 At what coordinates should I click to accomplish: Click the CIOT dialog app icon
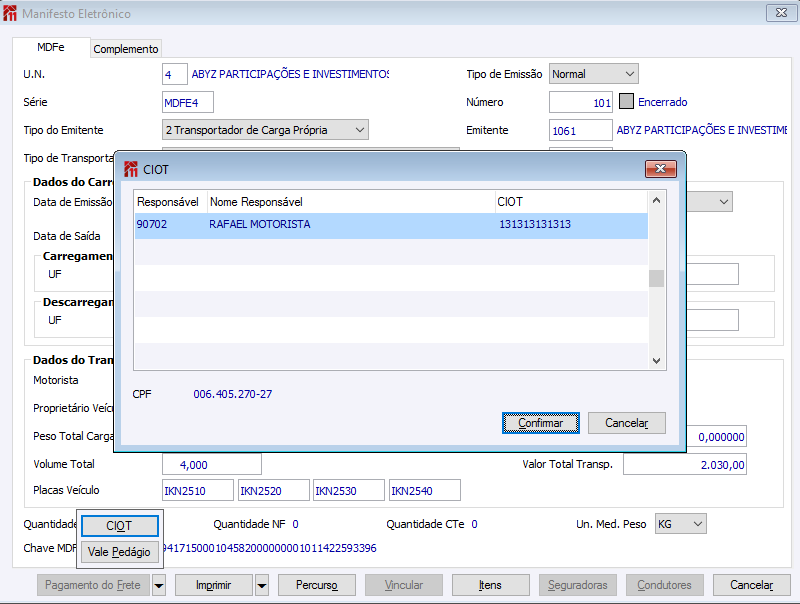point(131,169)
